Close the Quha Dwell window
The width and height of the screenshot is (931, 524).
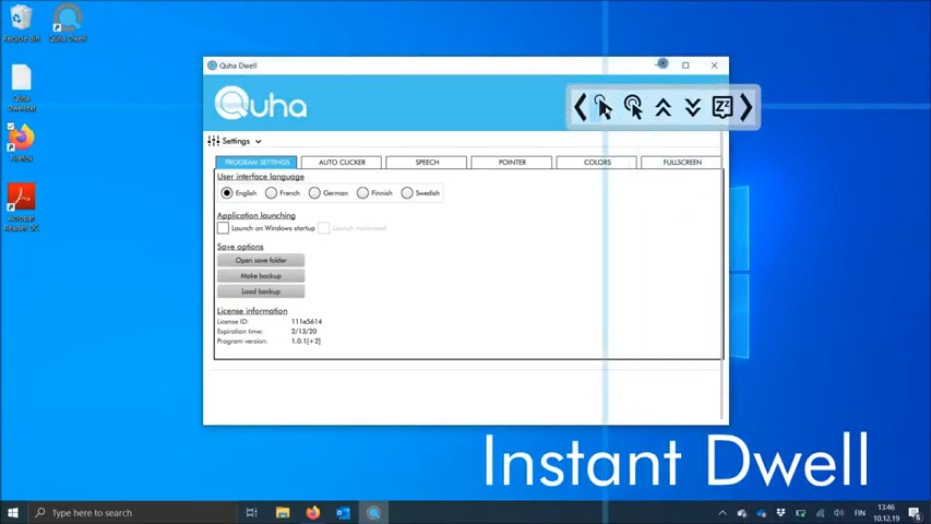[714, 65]
